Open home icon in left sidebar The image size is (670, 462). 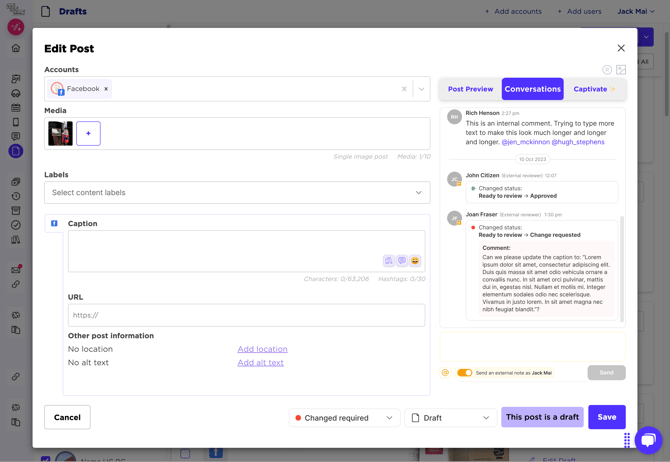coord(15,48)
